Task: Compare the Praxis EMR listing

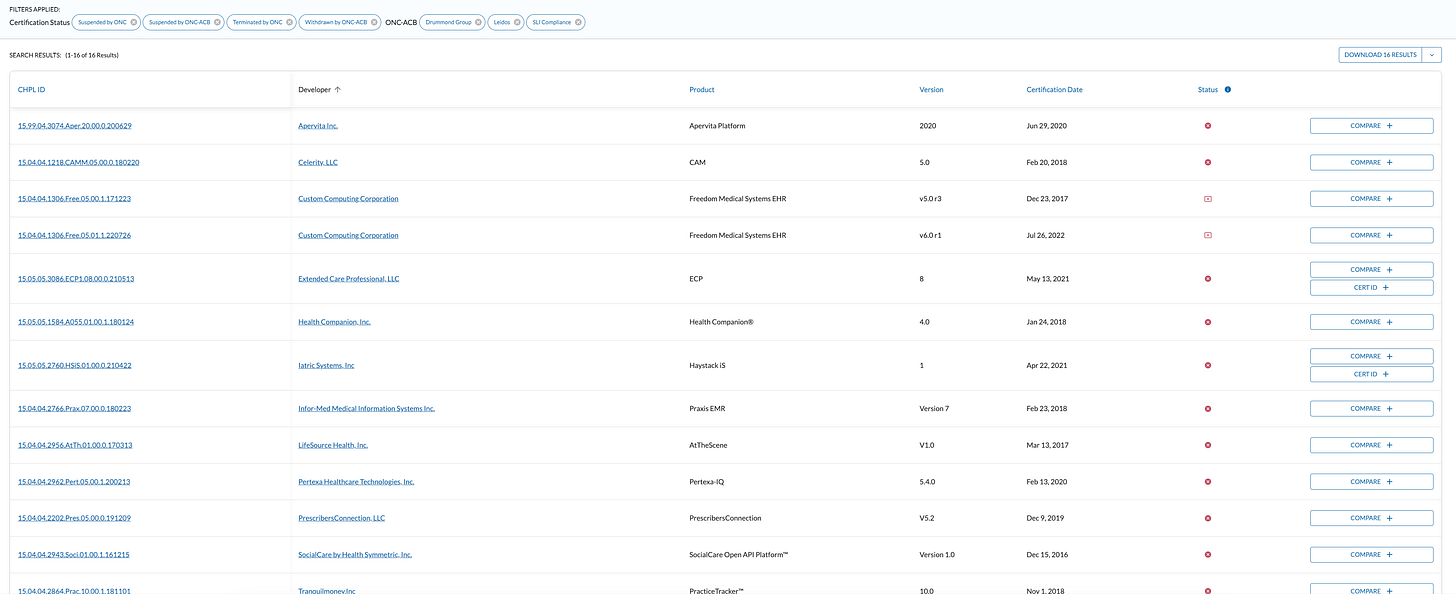Action: [1371, 409]
